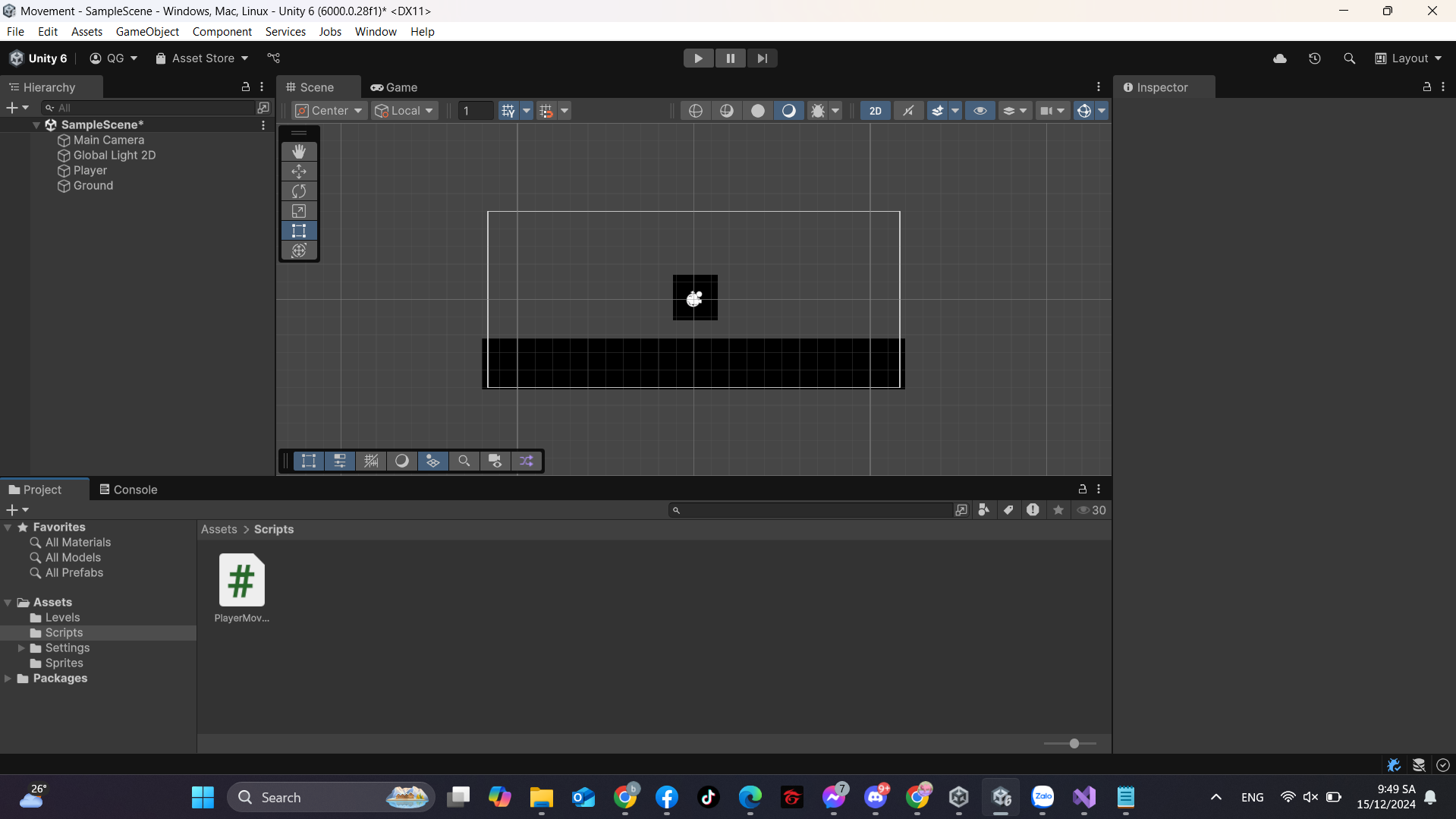Viewport: 1456px width, 819px height.
Task: Open File Explorer from taskbar
Action: (x=541, y=798)
